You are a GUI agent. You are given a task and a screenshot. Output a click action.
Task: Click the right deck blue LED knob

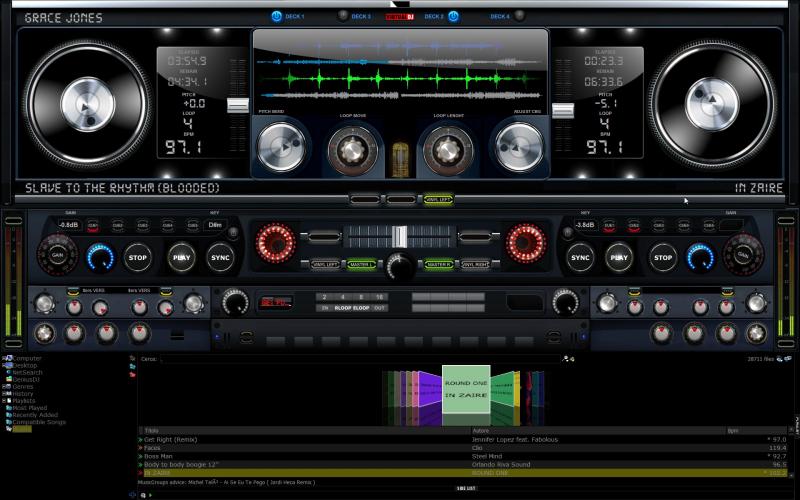pos(700,257)
